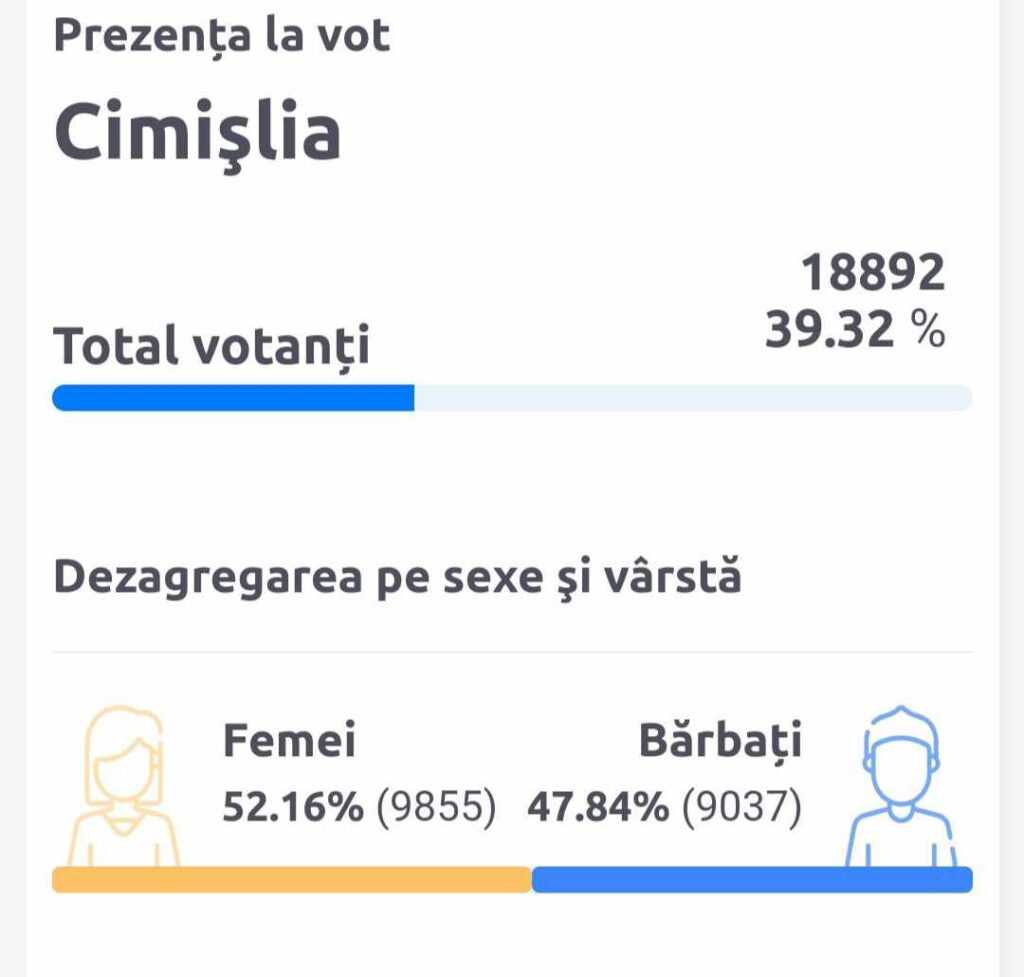Click the blue Bărbați share bar
The width and height of the screenshot is (1024, 977).
pyautogui.click(x=752, y=880)
